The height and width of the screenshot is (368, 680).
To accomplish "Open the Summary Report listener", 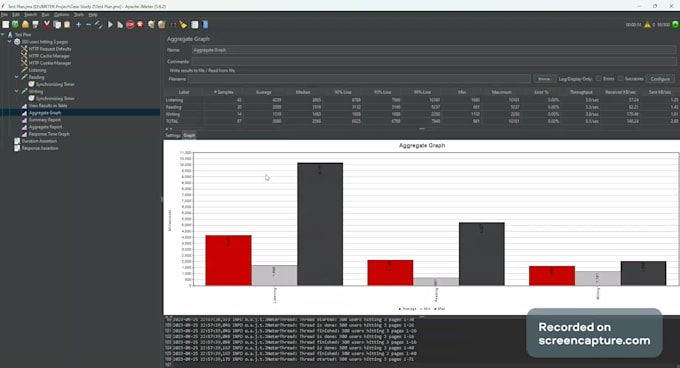I will click(x=45, y=120).
